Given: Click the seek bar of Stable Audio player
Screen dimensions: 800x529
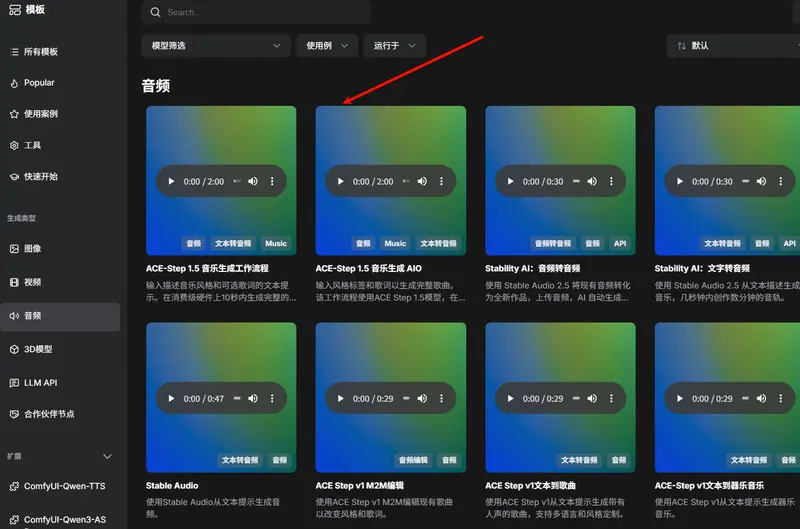Looking at the screenshot, I should pos(237,398).
